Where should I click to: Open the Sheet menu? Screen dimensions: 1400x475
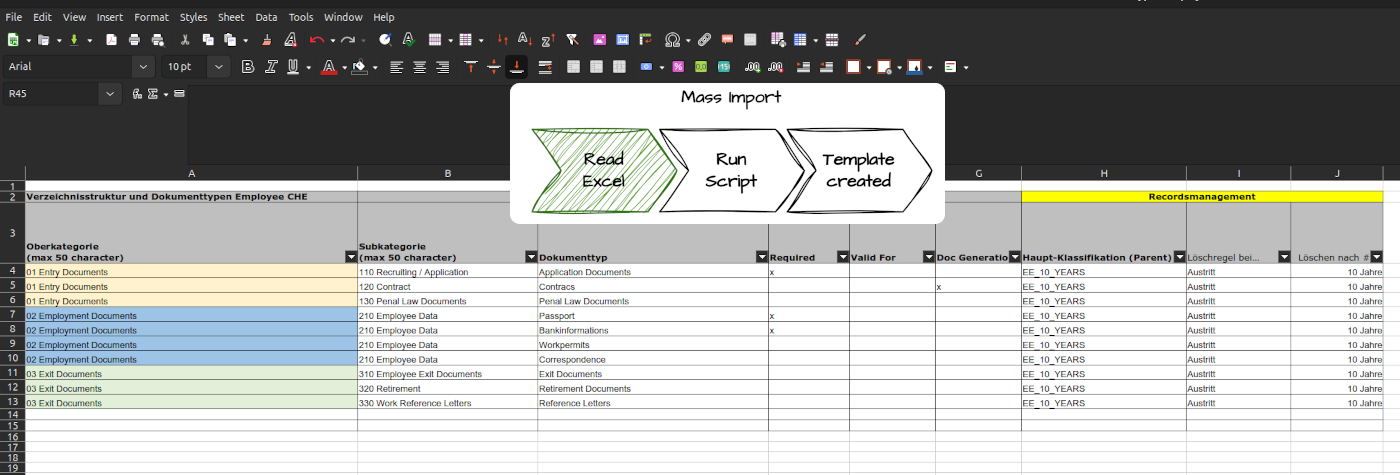(230, 17)
